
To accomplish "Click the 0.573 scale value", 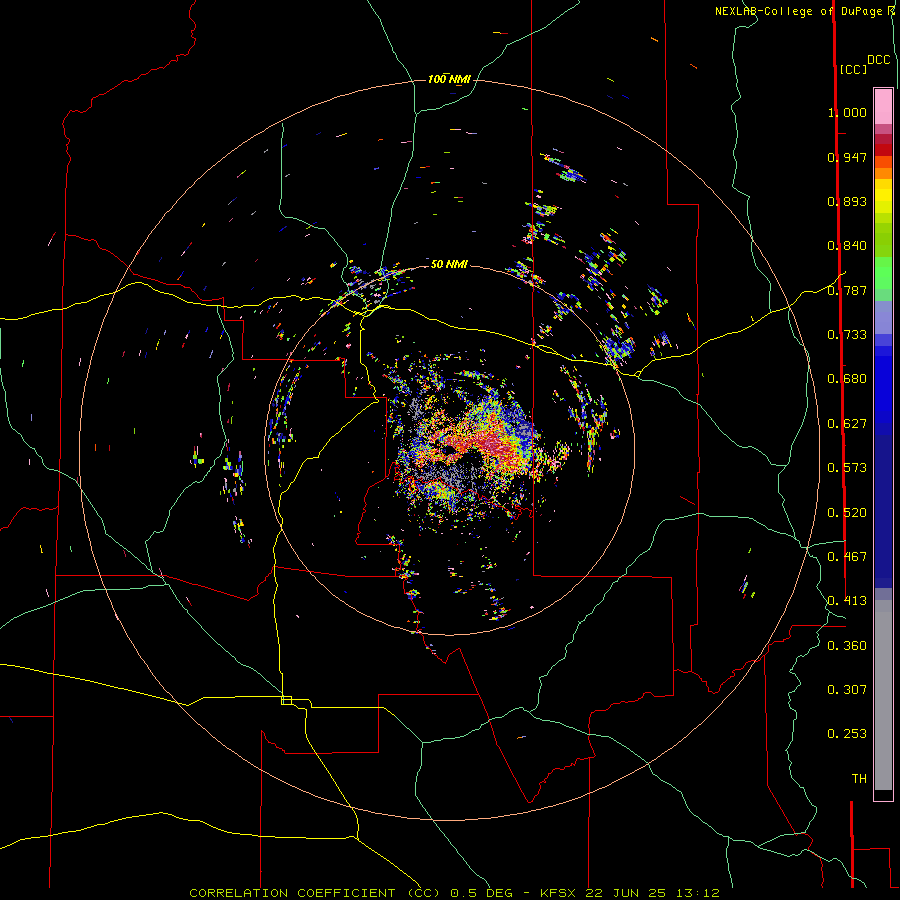I will pyautogui.click(x=847, y=468).
